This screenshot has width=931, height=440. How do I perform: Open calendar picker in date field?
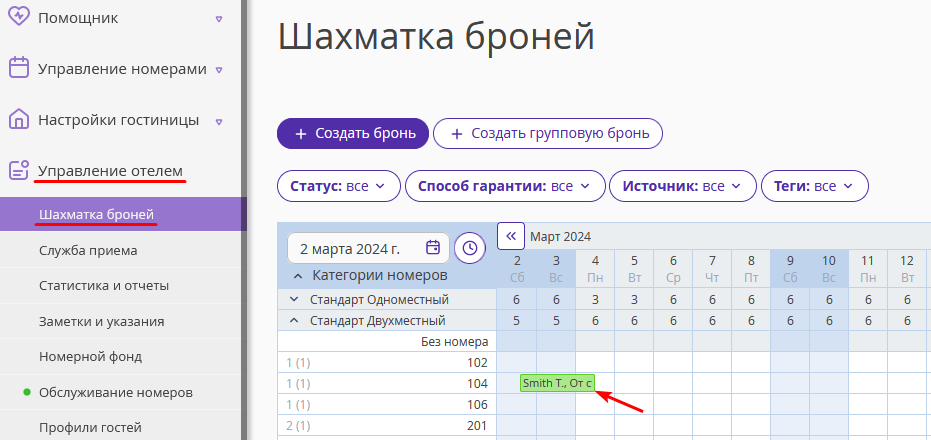pos(433,248)
